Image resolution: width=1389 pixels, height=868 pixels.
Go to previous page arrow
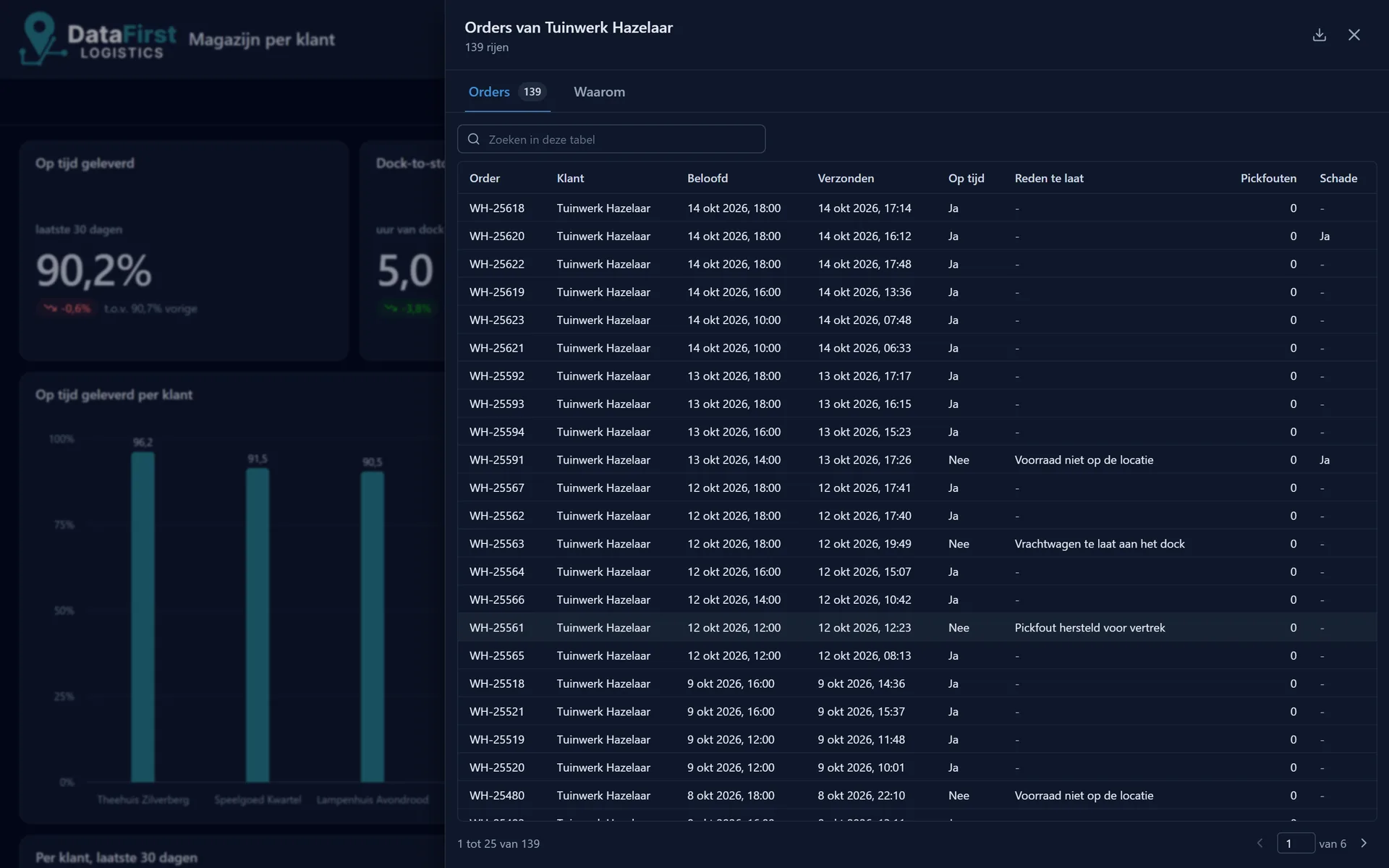click(1260, 843)
